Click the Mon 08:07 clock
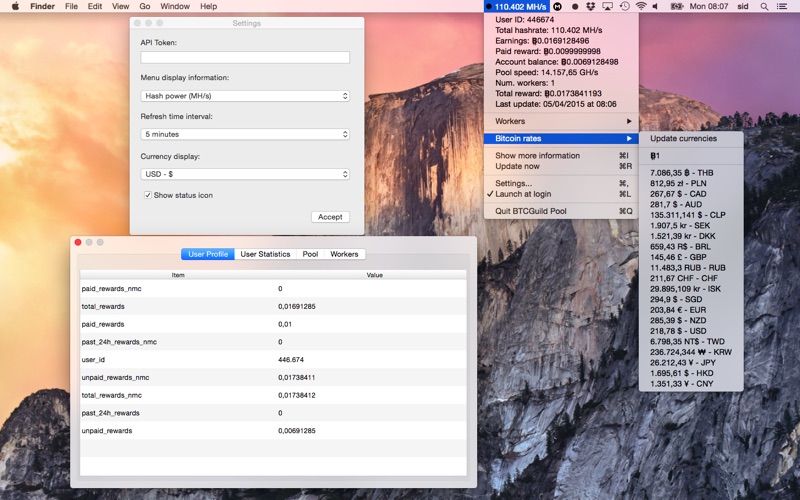The width and height of the screenshot is (800, 500). 709,6
